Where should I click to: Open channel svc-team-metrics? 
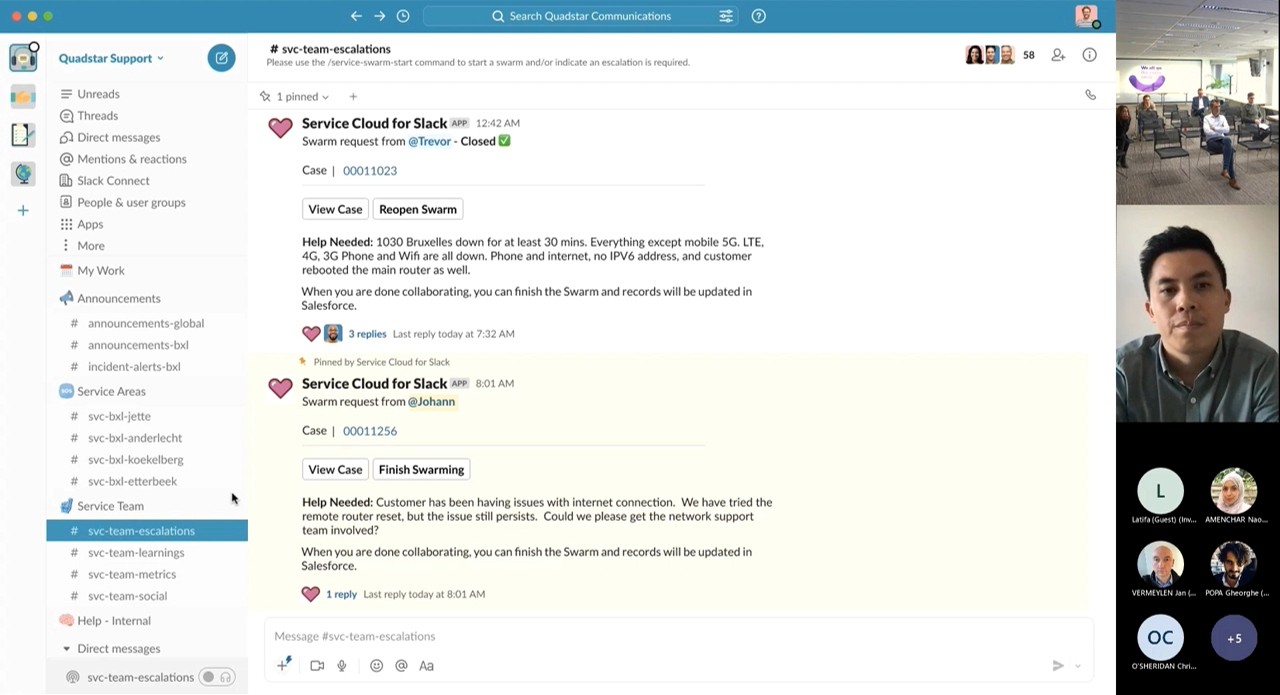132,574
